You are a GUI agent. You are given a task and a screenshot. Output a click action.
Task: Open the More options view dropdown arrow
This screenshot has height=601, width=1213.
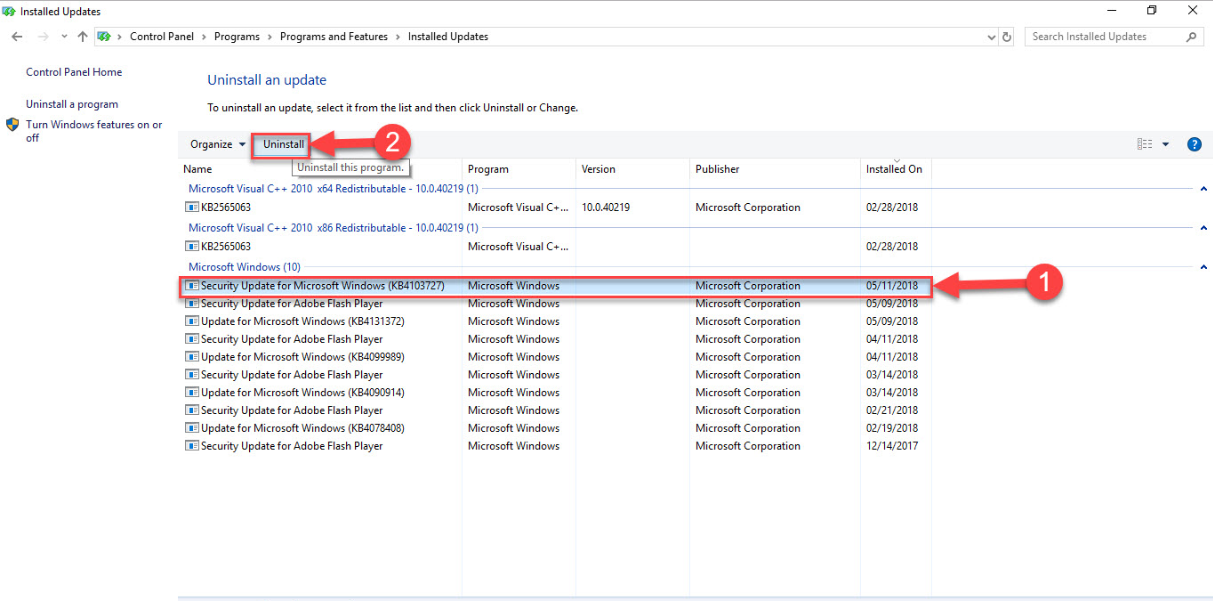pyautogui.click(x=1165, y=145)
